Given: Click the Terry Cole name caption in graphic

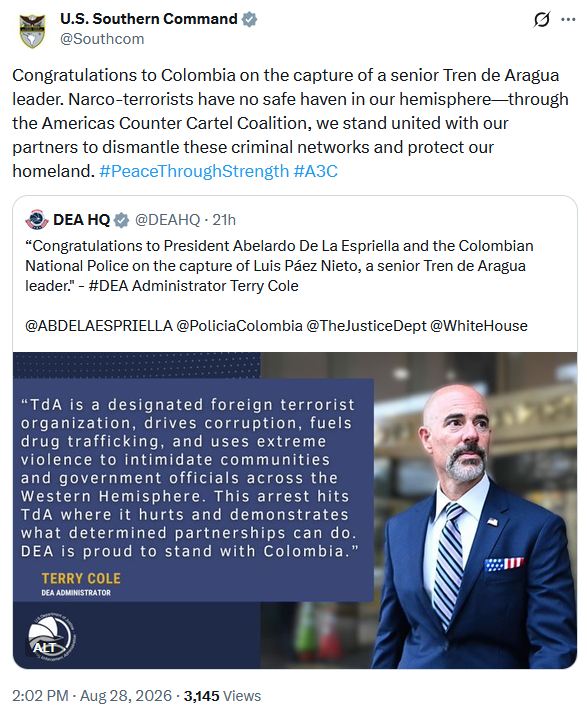Looking at the screenshot, I should click(x=81, y=579).
